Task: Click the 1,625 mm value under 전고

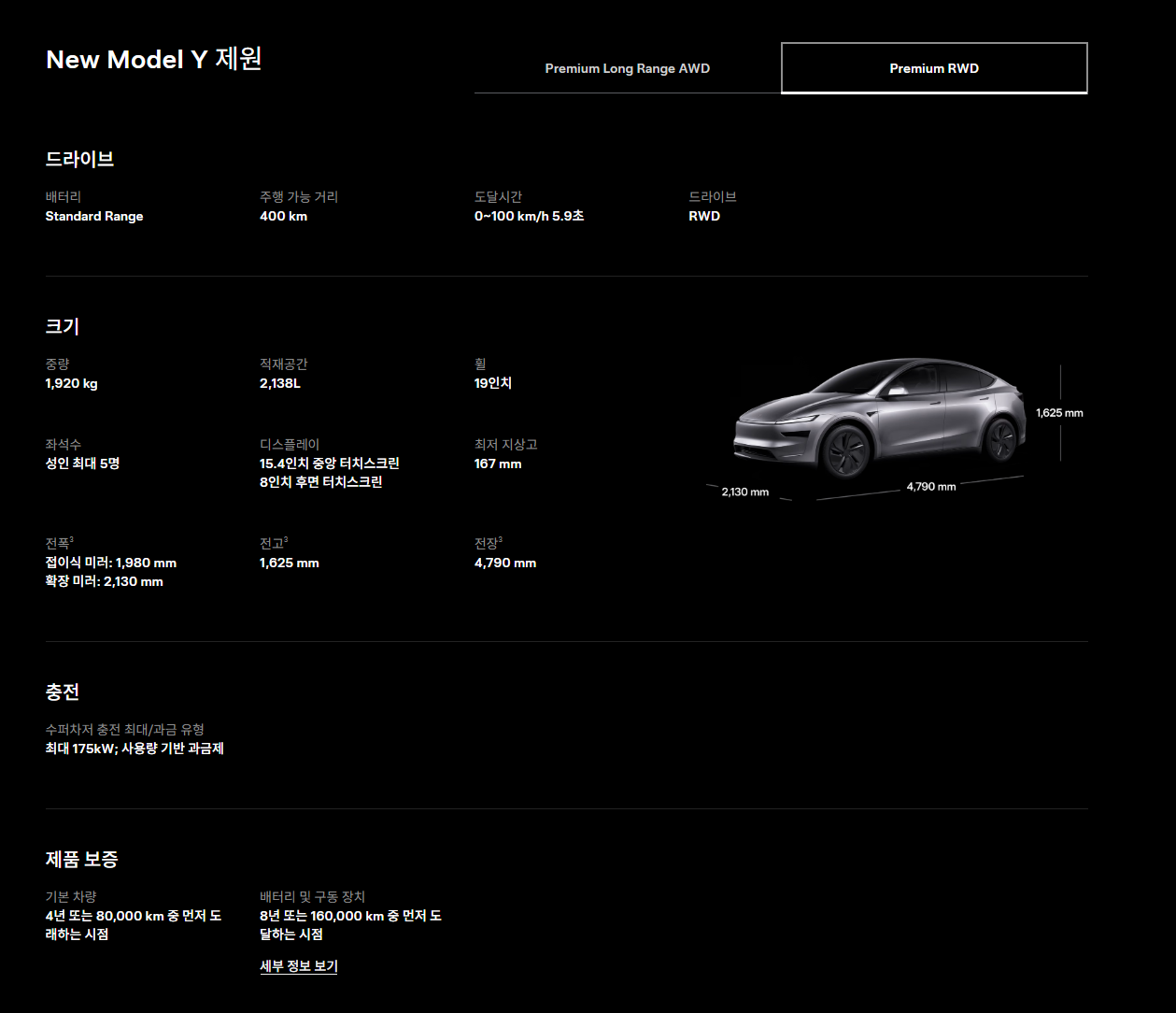Action: (x=290, y=563)
